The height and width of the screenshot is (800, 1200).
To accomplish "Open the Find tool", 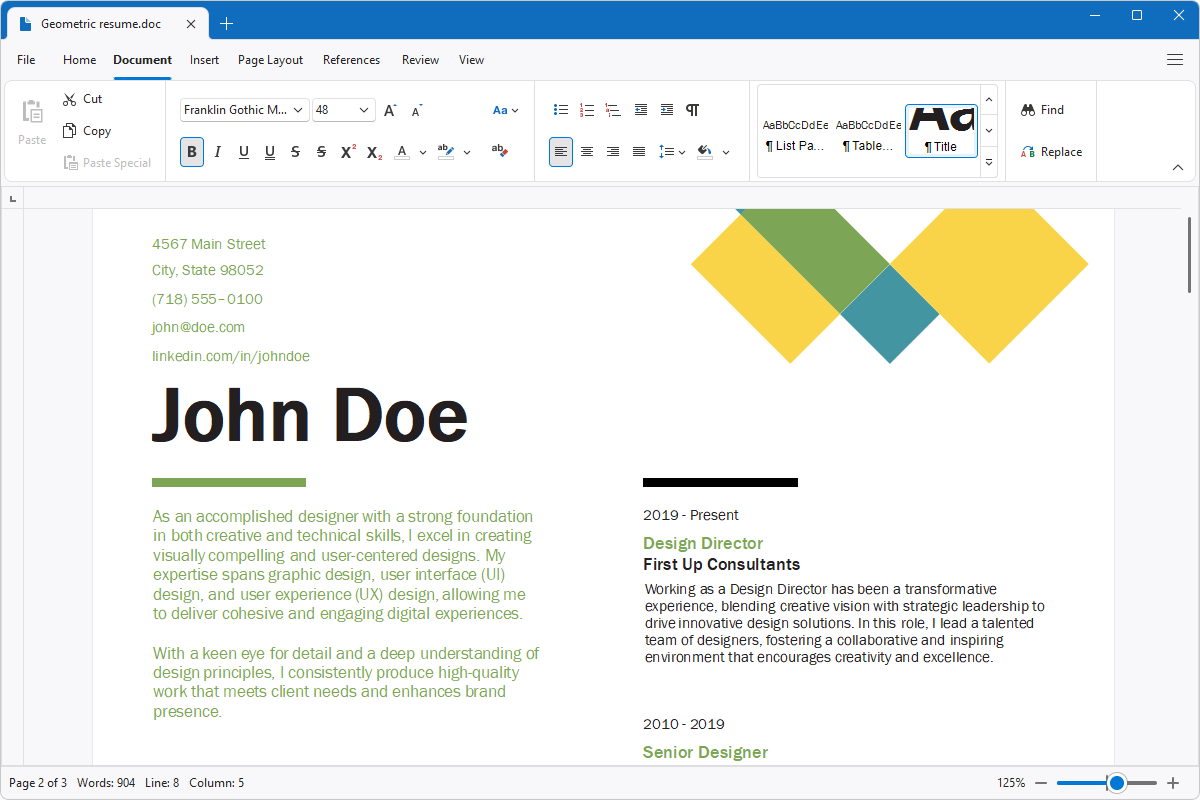I will 1043,109.
